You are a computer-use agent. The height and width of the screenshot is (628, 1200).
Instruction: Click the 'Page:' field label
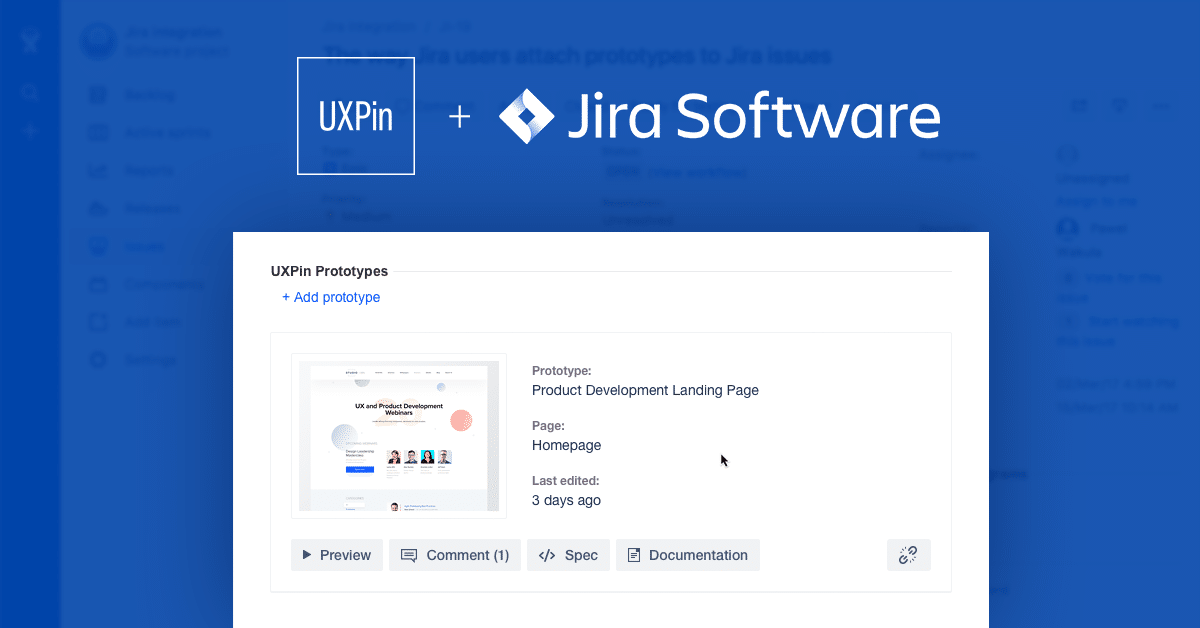(x=548, y=425)
